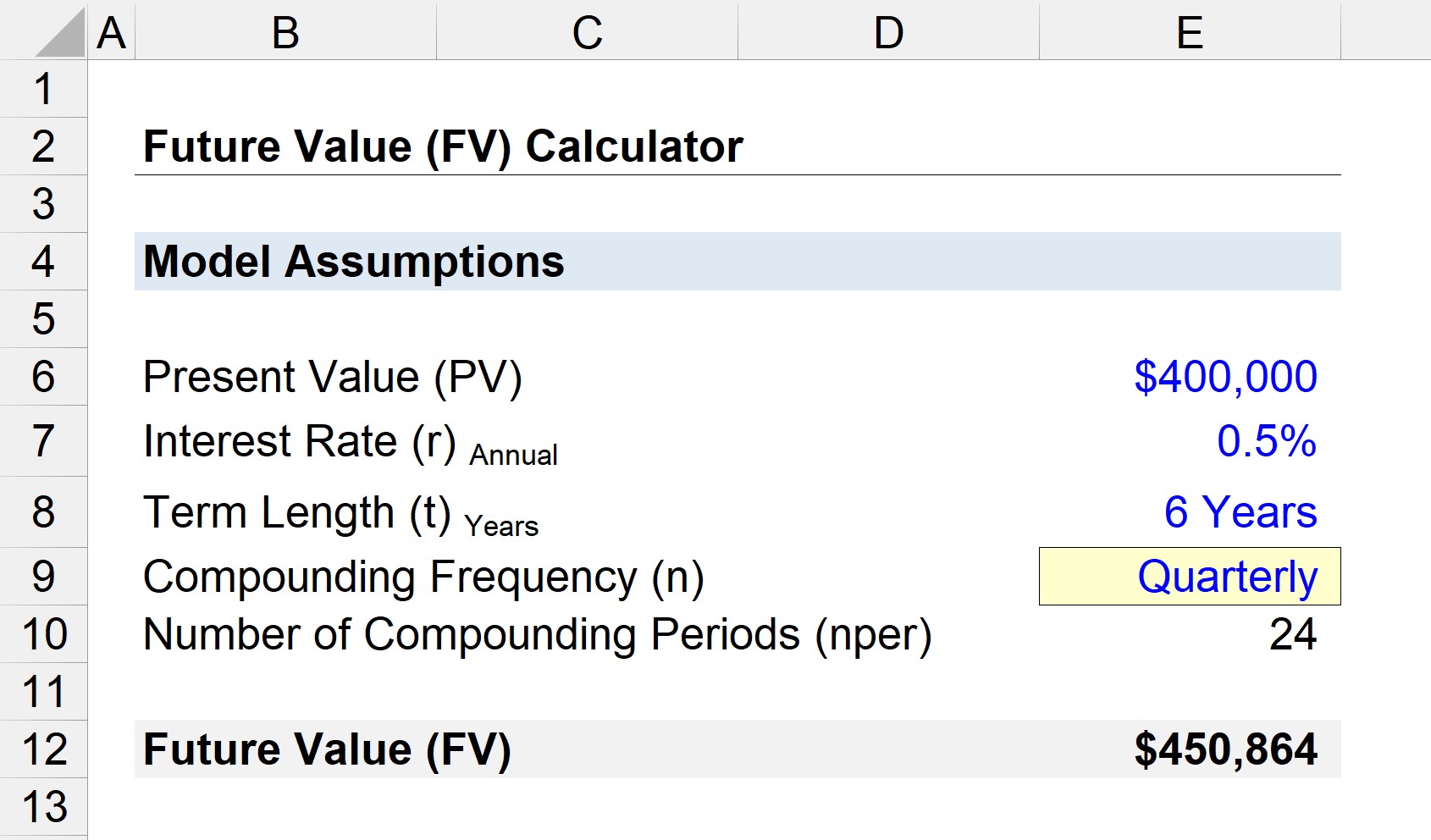The width and height of the screenshot is (1431, 840).
Task: Open the Quarterly compounding frequency cell
Action: click(x=1190, y=577)
